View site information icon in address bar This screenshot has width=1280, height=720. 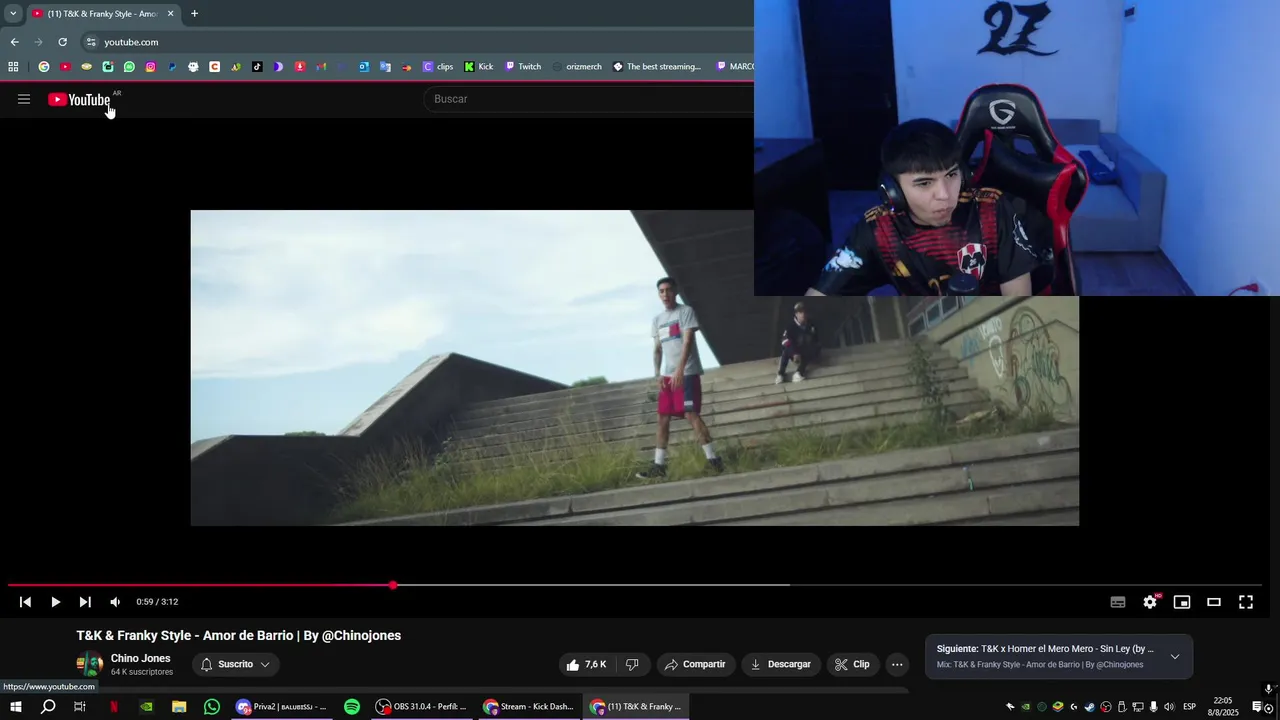pos(91,42)
